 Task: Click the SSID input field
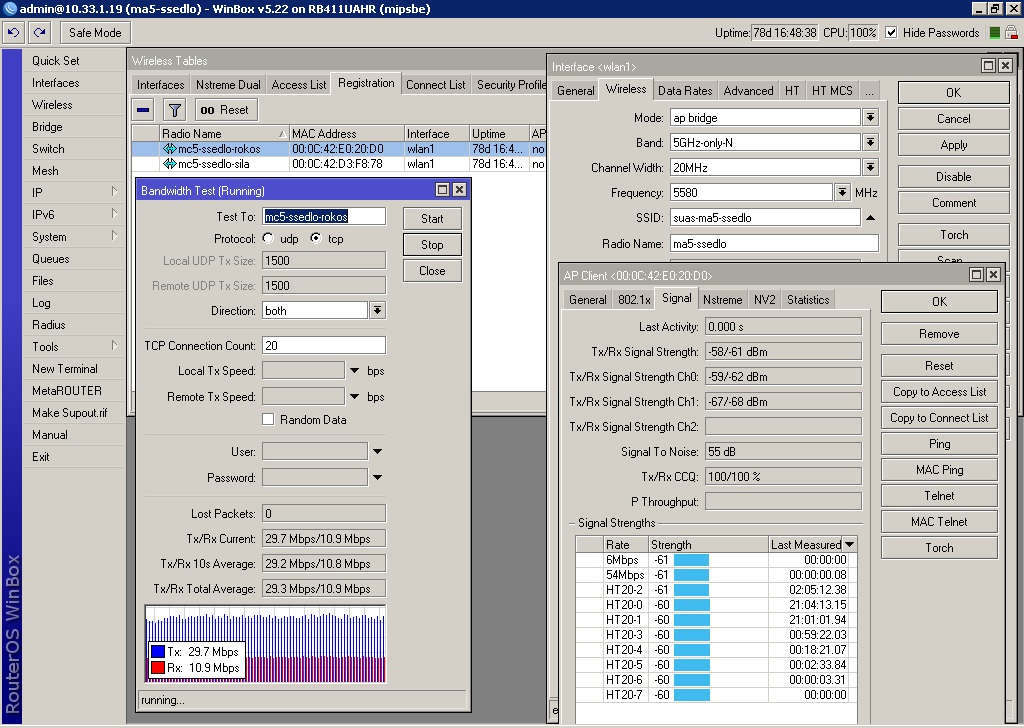[765, 217]
